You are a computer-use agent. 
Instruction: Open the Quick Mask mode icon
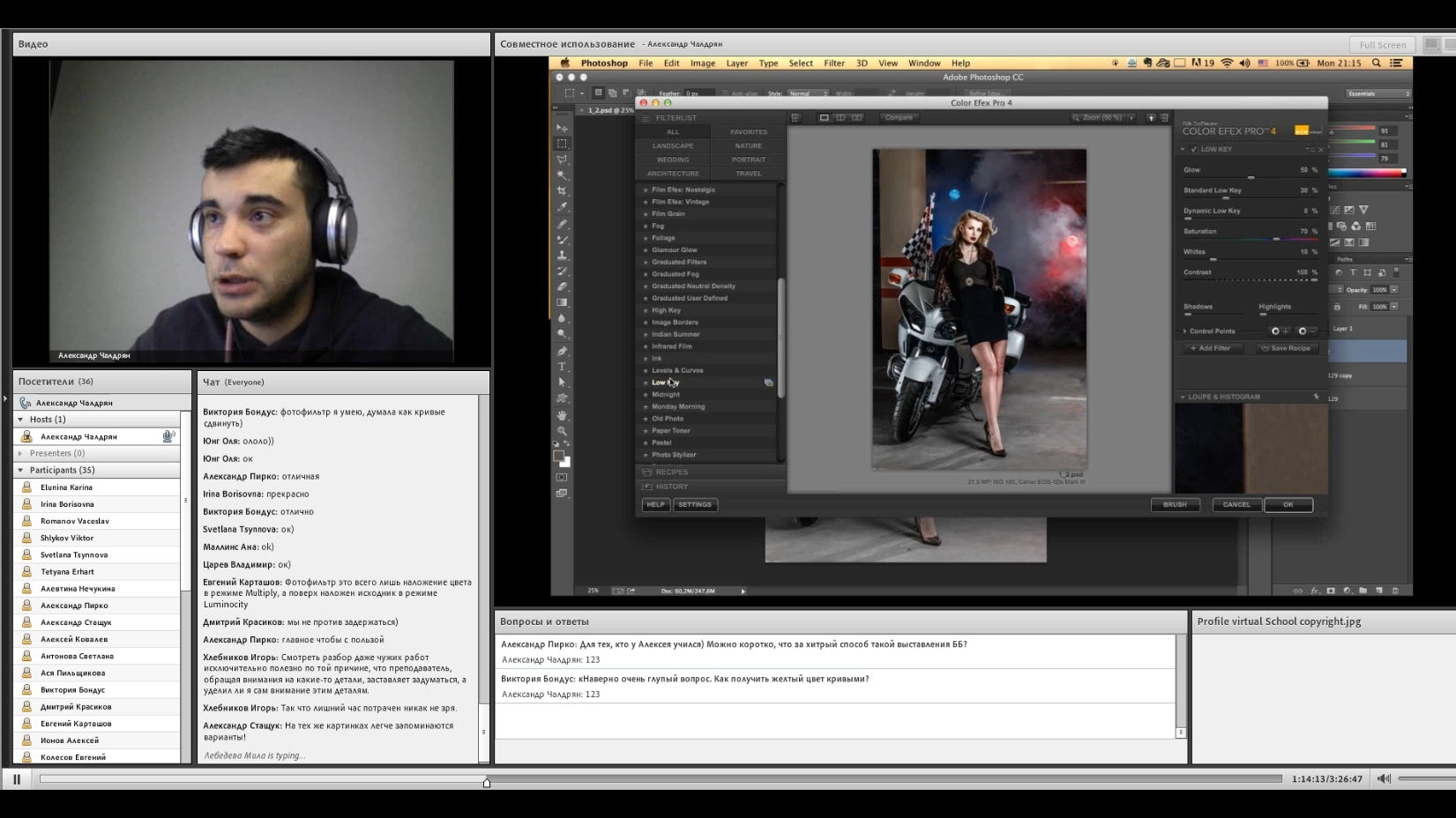tap(562, 478)
